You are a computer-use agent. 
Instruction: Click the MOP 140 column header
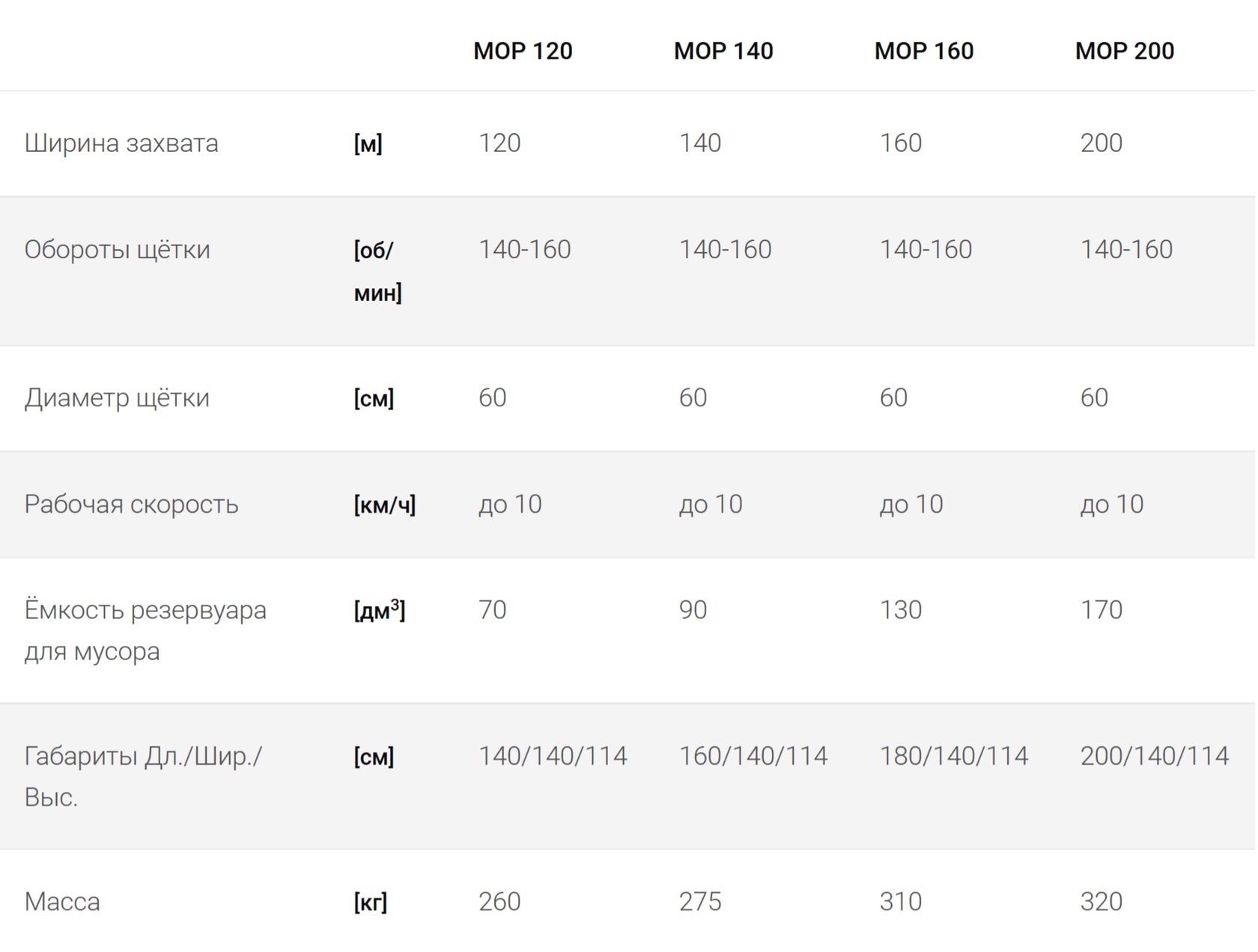tap(723, 51)
